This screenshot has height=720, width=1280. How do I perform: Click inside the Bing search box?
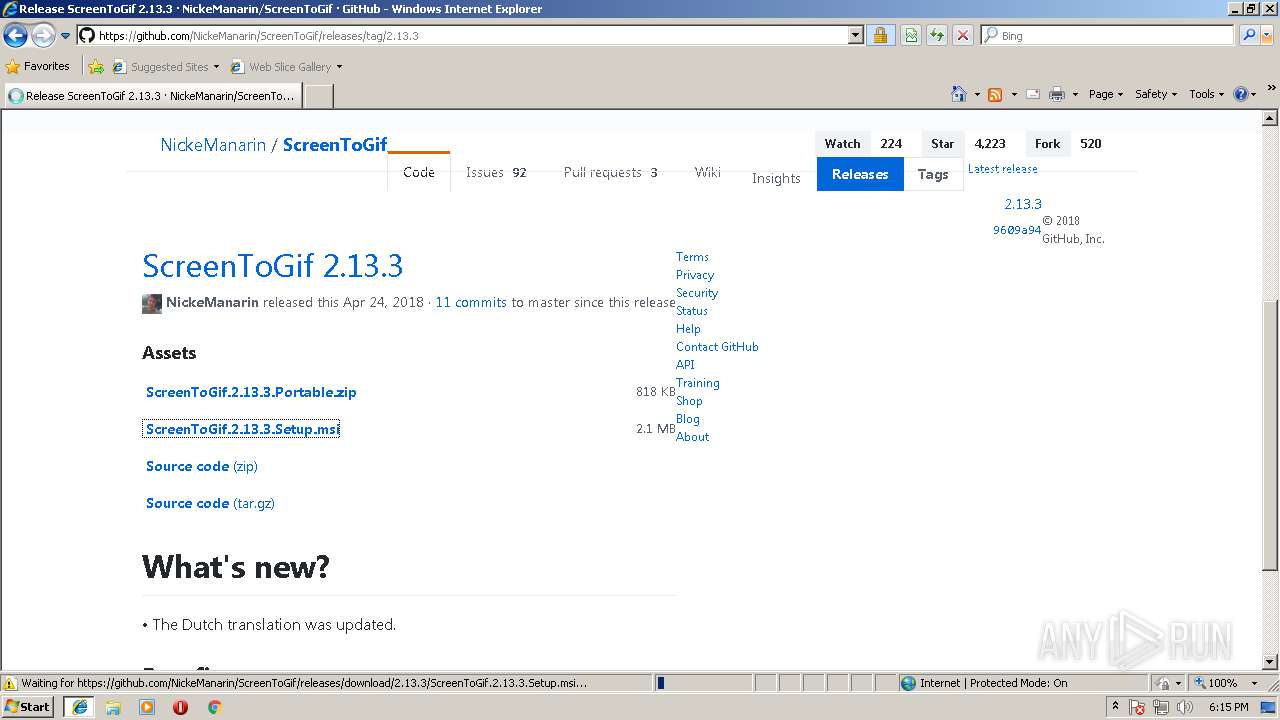click(x=1108, y=35)
